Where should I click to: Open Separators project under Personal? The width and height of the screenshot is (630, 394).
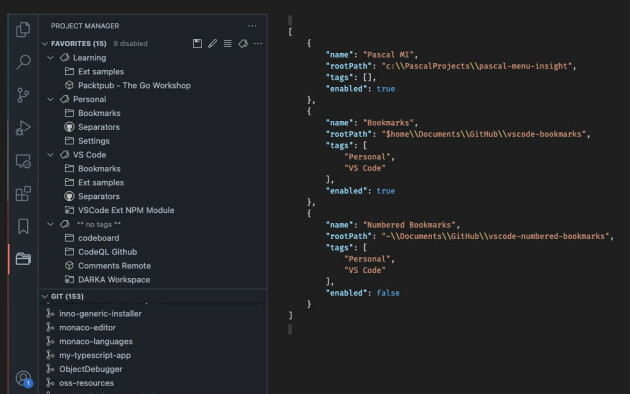[99, 127]
